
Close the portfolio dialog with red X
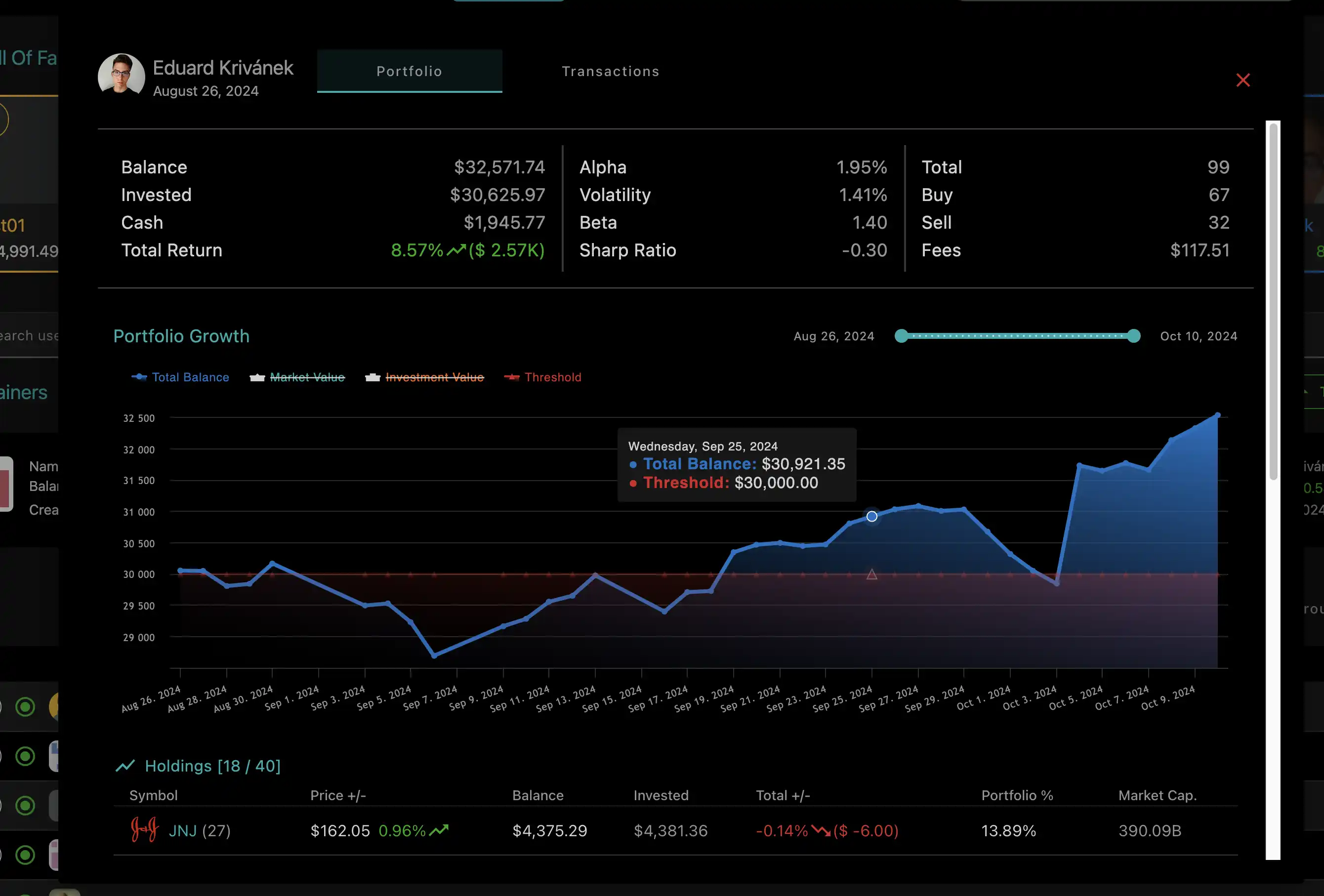(1242, 81)
